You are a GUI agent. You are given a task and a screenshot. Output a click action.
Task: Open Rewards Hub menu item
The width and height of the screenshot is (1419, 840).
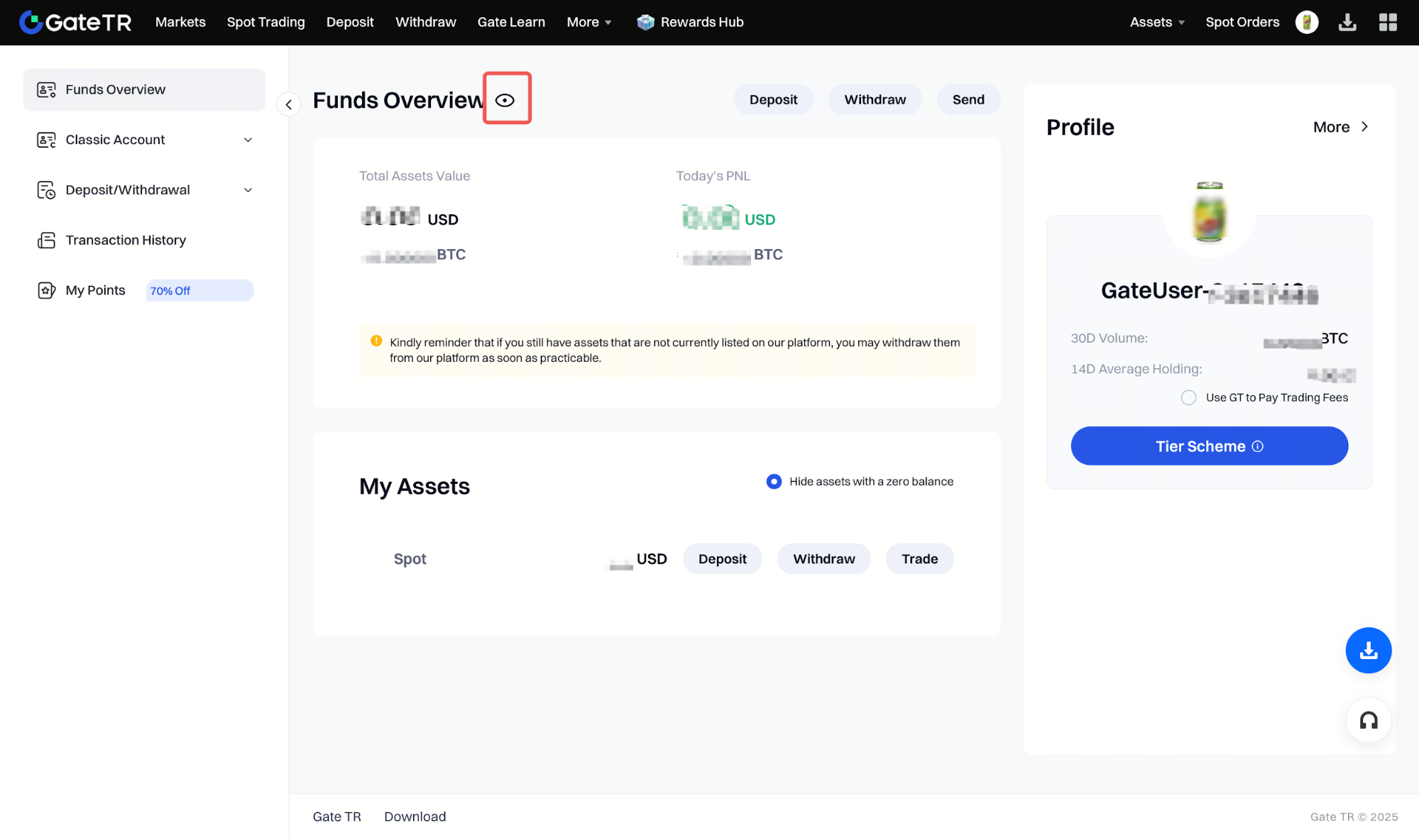click(690, 22)
